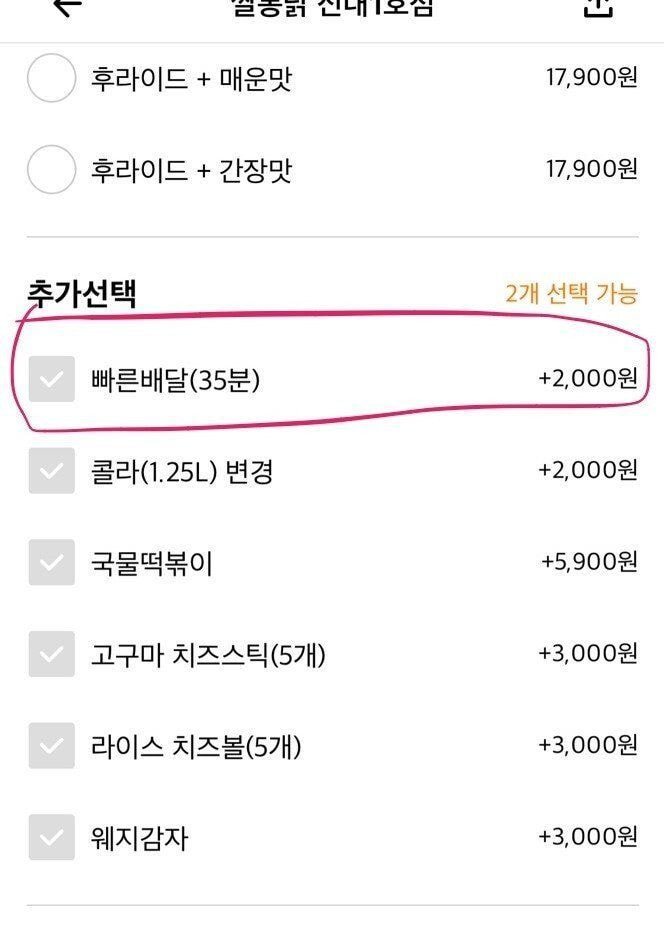Tap the 웨지감자 option label
This screenshot has width=664, height=931.
pos(139,838)
